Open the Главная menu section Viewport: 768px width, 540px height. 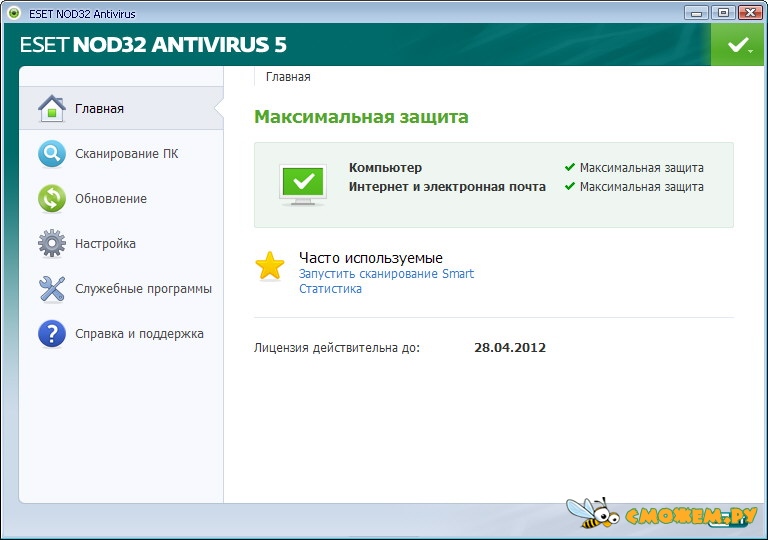121,108
